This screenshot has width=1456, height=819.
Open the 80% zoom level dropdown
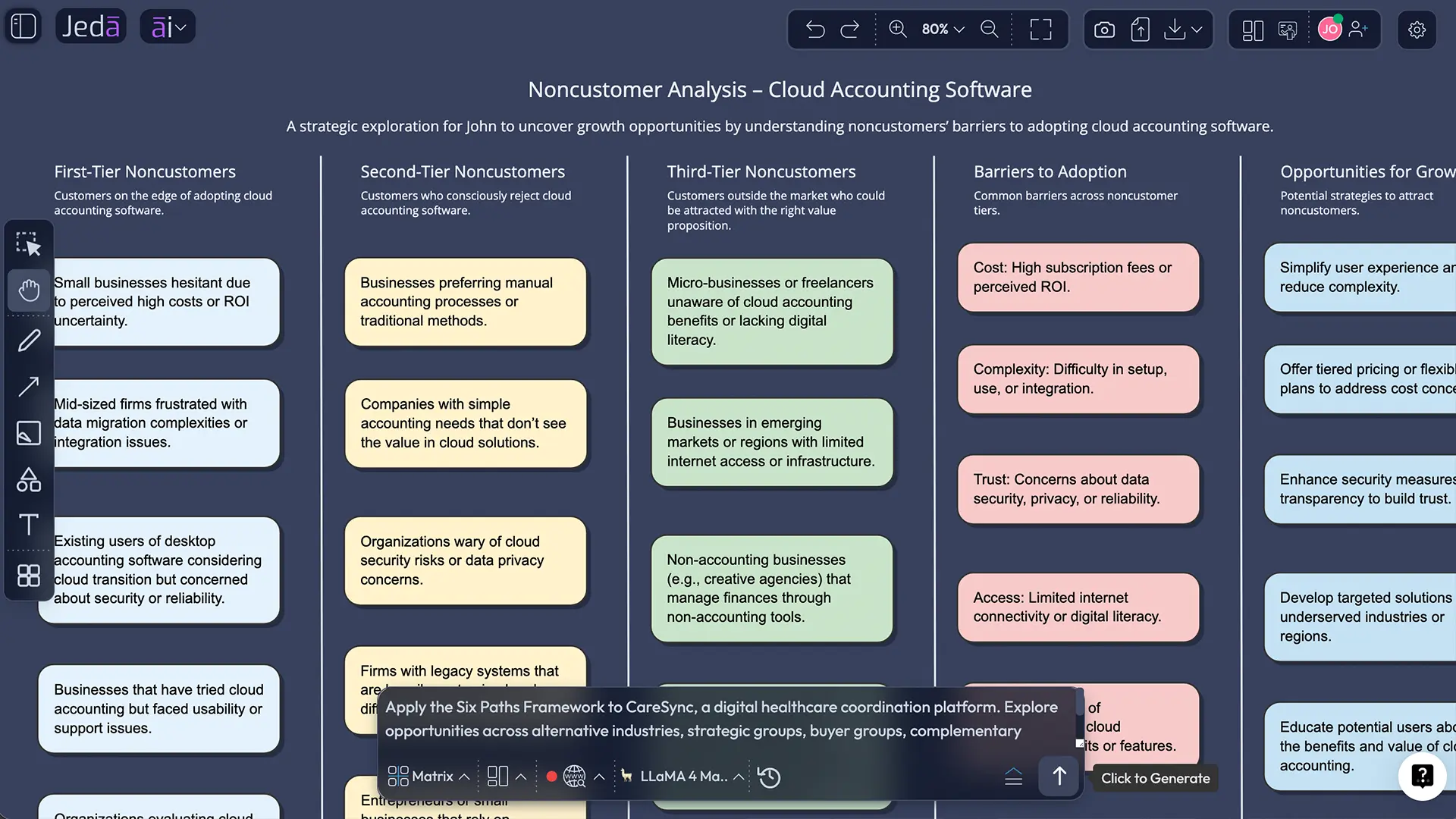pyautogui.click(x=943, y=29)
